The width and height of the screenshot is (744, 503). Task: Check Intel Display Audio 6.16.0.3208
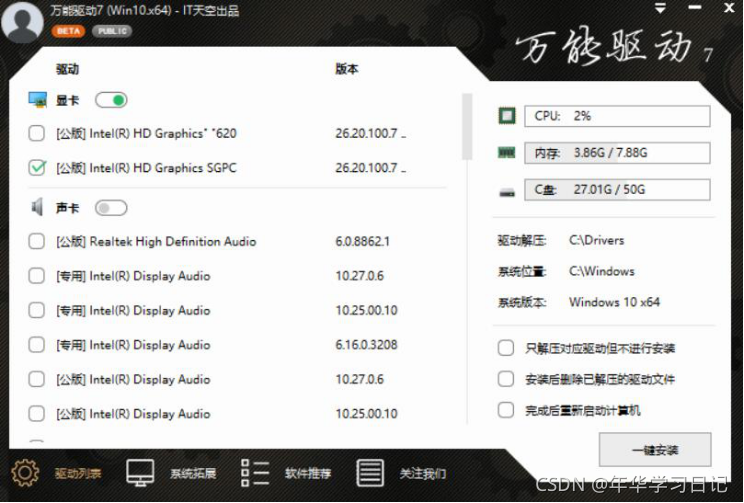(37, 345)
